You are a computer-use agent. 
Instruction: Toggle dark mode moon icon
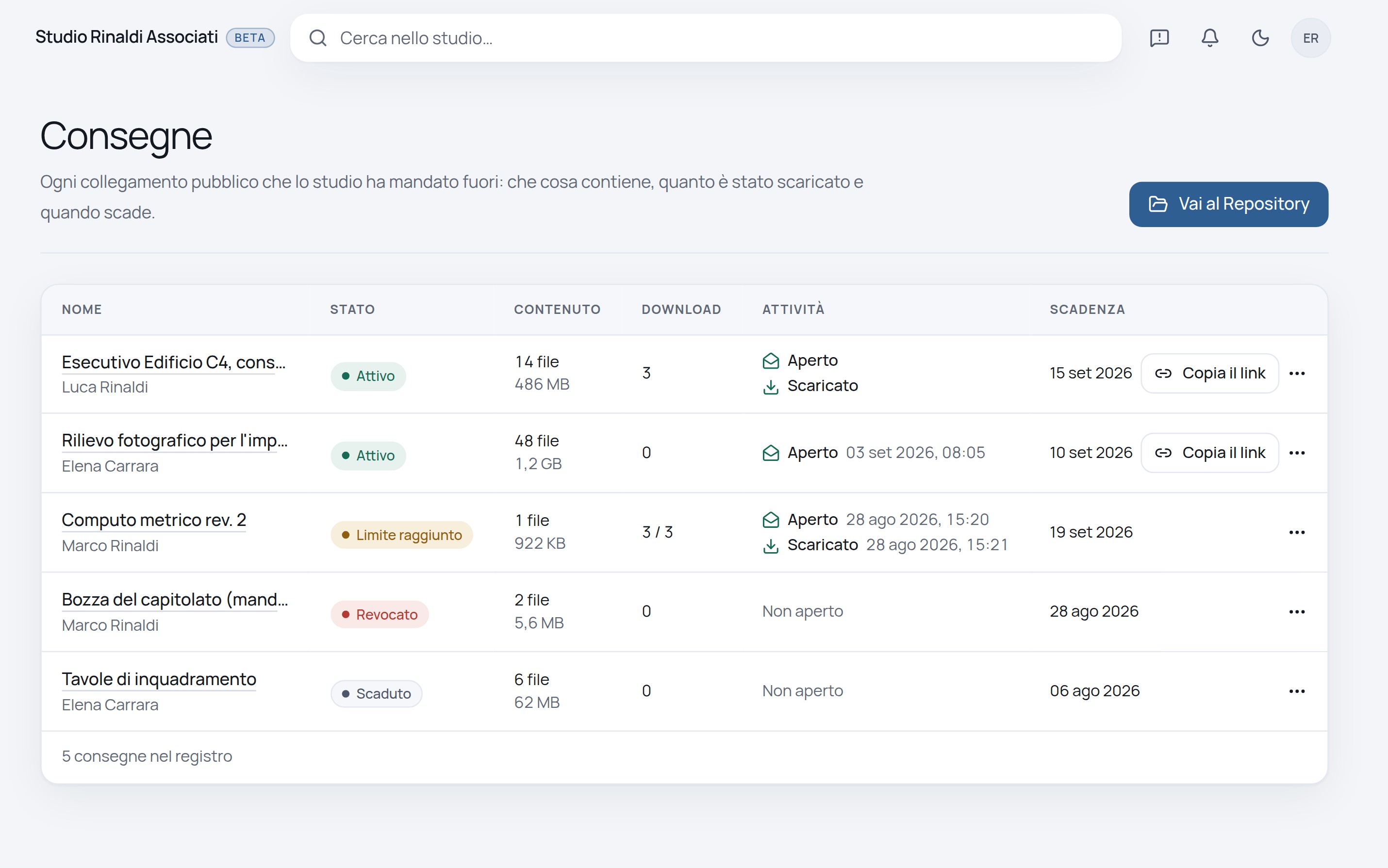(x=1260, y=38)
